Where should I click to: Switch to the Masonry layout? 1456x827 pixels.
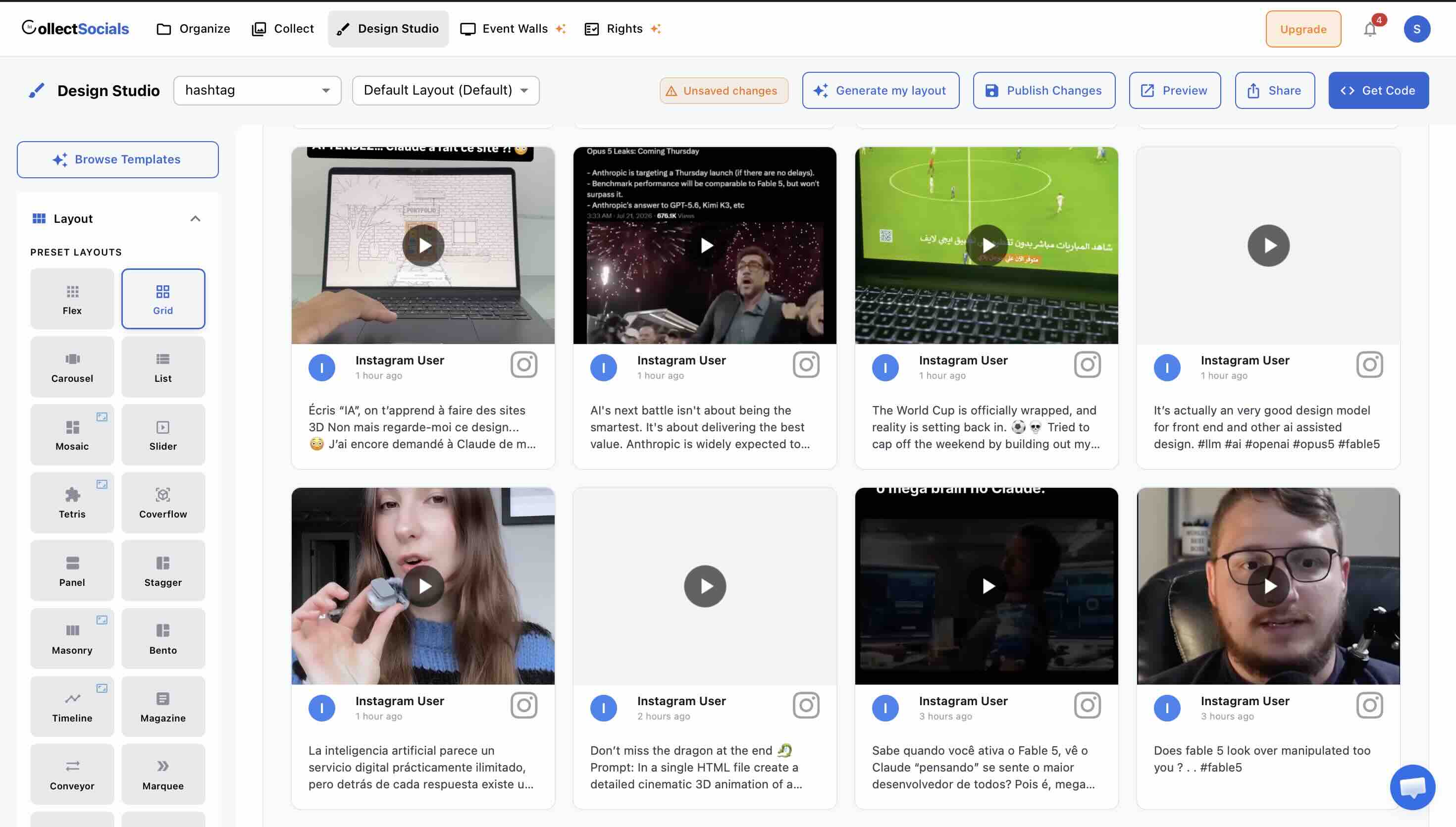pyautogui.click(x=72, y=638)
